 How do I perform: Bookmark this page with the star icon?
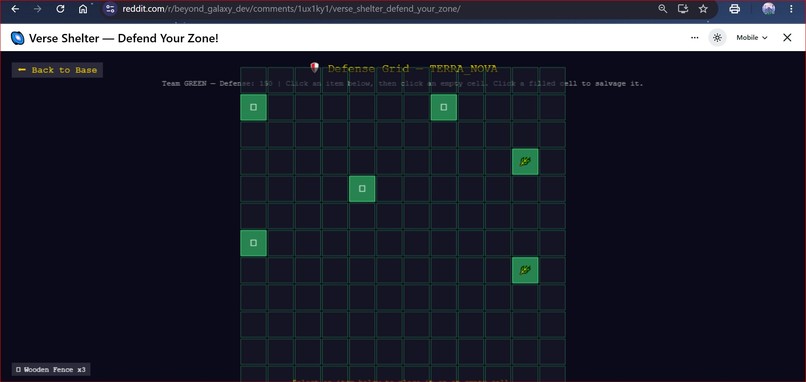pyautogui.click(x=703, y=9)
